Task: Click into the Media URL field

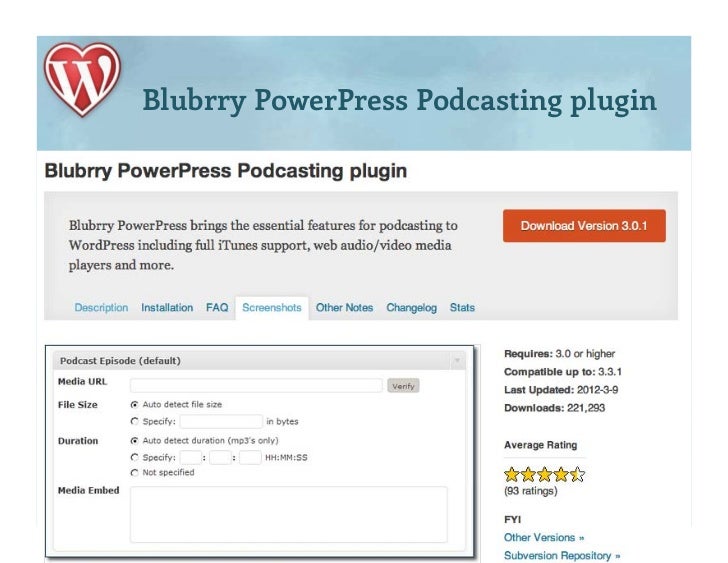Action: (256, 385)
